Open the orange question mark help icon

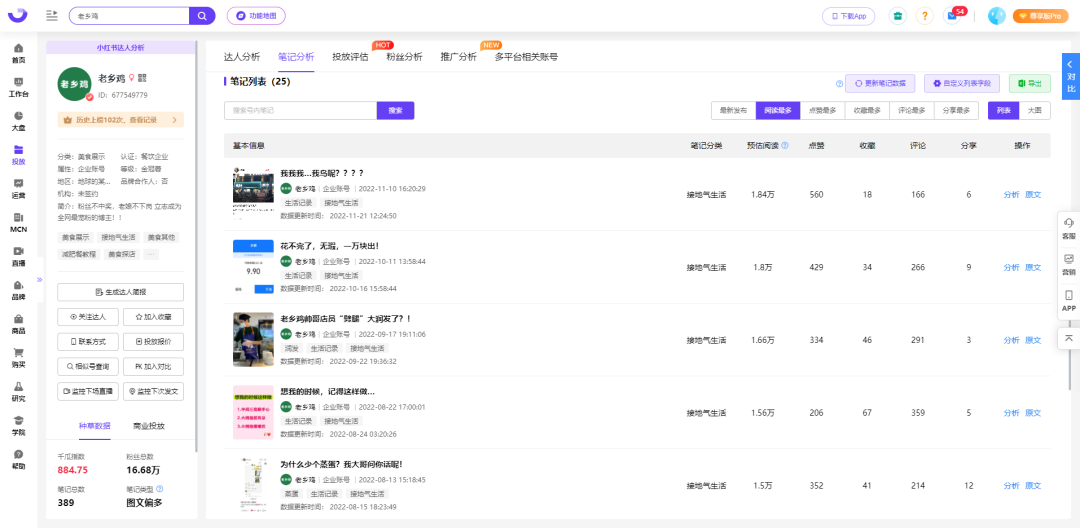[926, 16]
